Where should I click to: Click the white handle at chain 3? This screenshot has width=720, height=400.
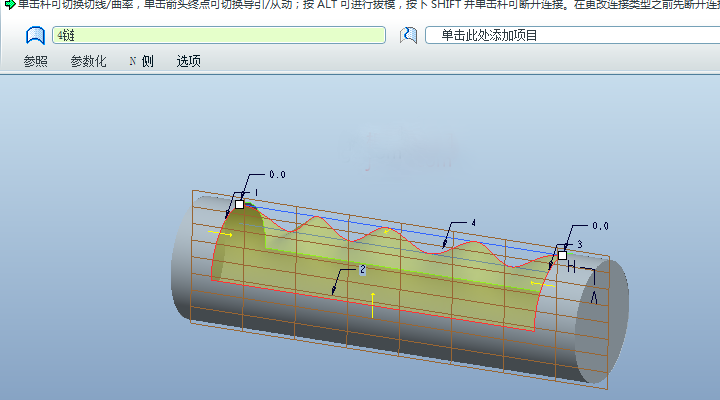click(562, 255)
